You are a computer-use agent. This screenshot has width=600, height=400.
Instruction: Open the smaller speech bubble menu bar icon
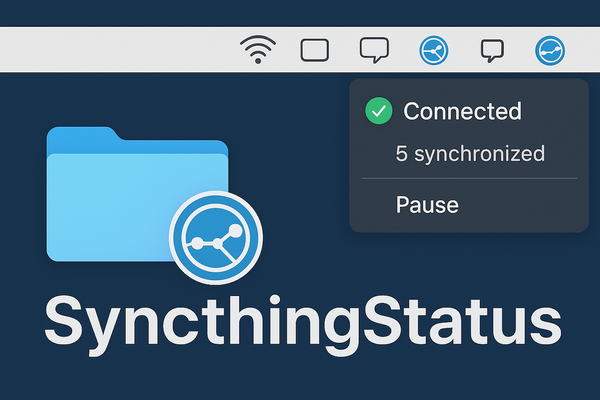[492, 51]
